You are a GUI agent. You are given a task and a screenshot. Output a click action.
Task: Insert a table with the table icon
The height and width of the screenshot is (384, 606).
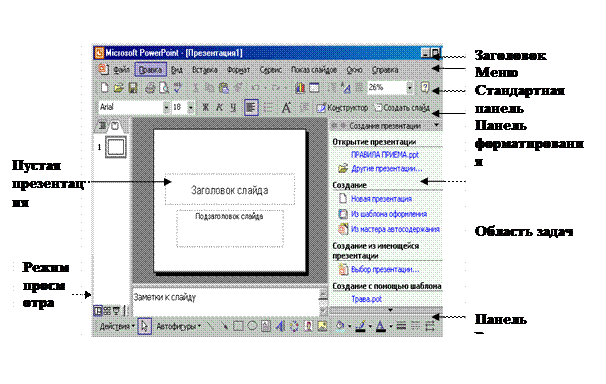314,88
